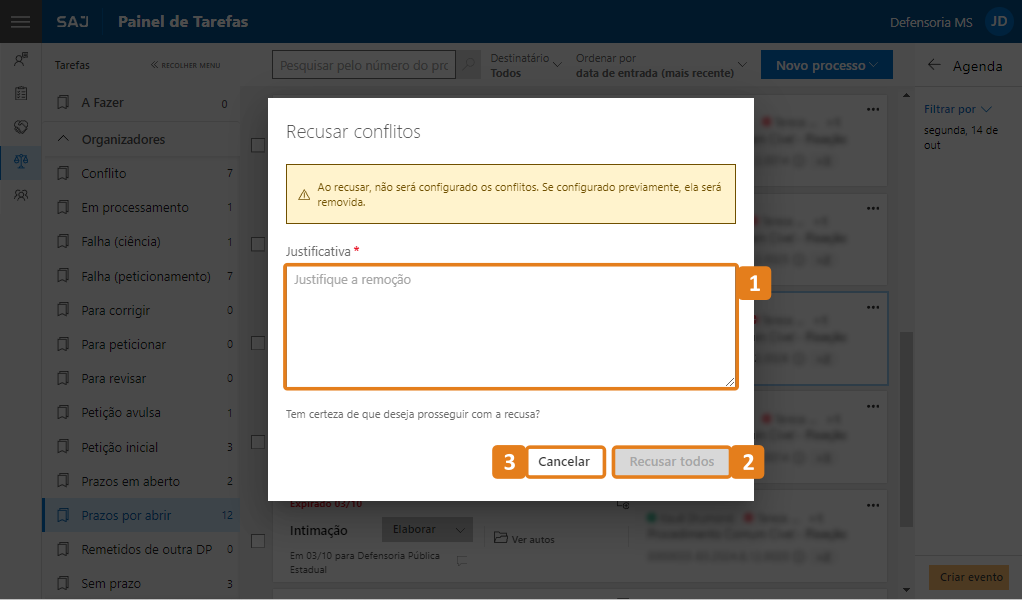Image resolution: width=1022 pixels, height=600 pixels.
Task: Open the people group icon in left rail
Action: pyautogui.click(x=21, y=195)
